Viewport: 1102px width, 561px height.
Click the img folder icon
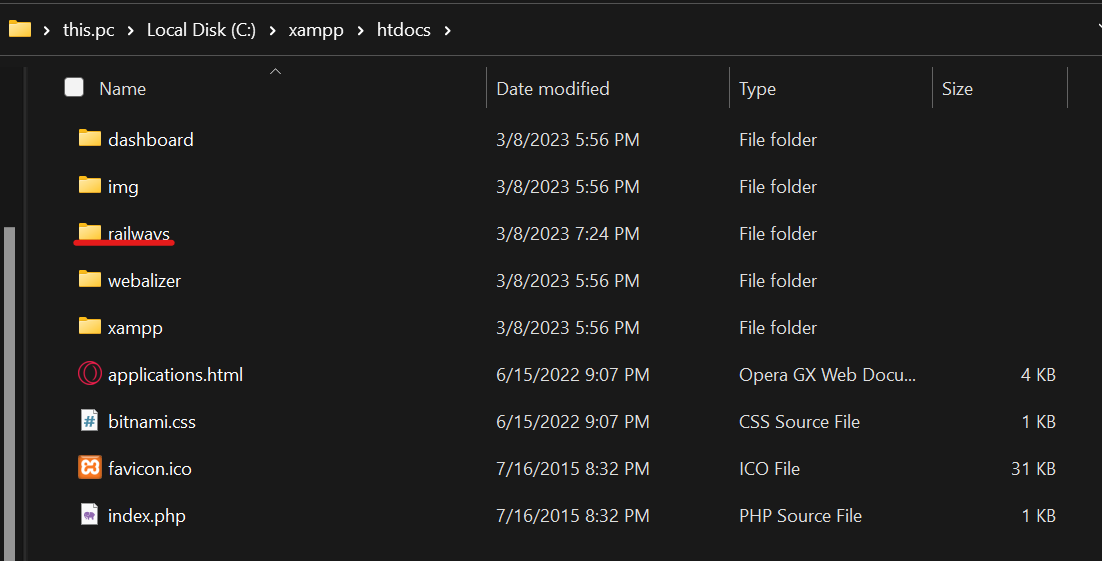click(89, 185)
